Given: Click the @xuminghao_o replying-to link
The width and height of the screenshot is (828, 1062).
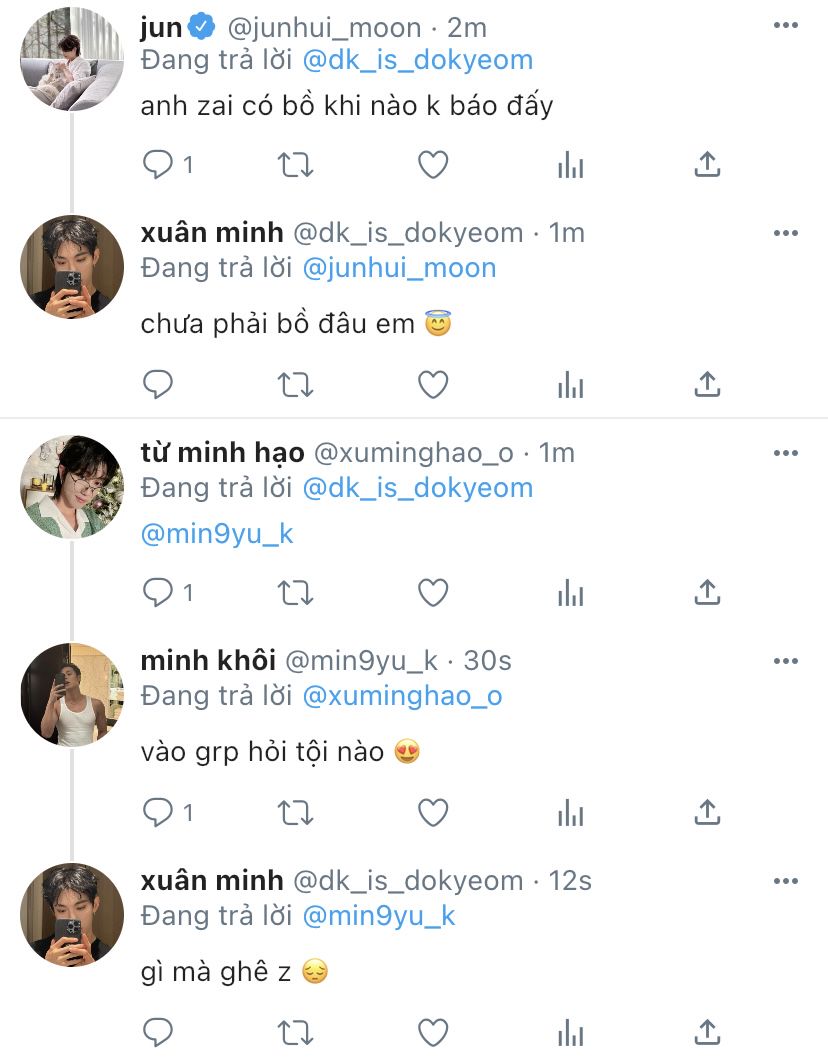Looking at the screenshot, I should (x=401, y=696).
